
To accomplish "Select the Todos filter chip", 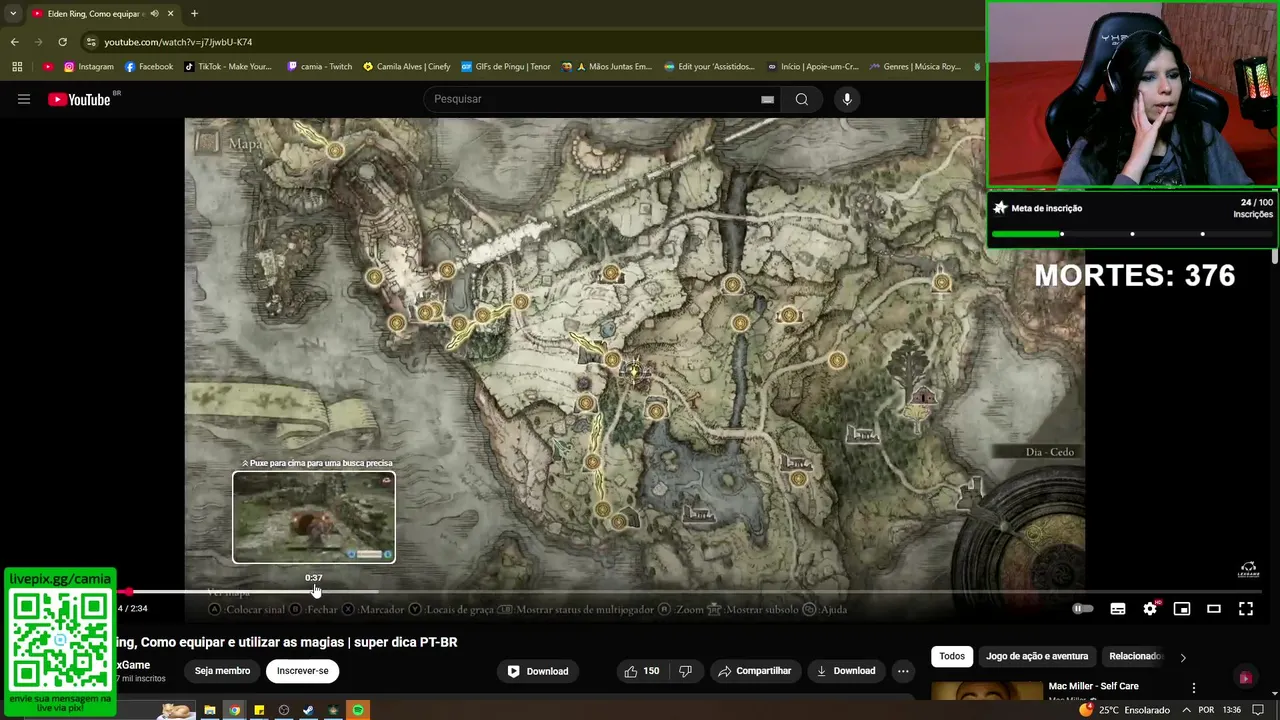I will pos(952,656).
